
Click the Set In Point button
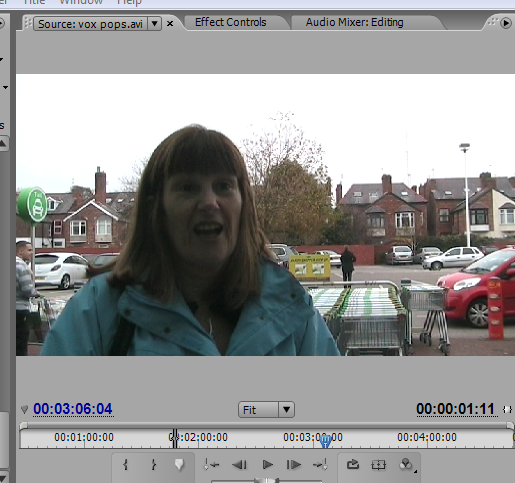126,464
